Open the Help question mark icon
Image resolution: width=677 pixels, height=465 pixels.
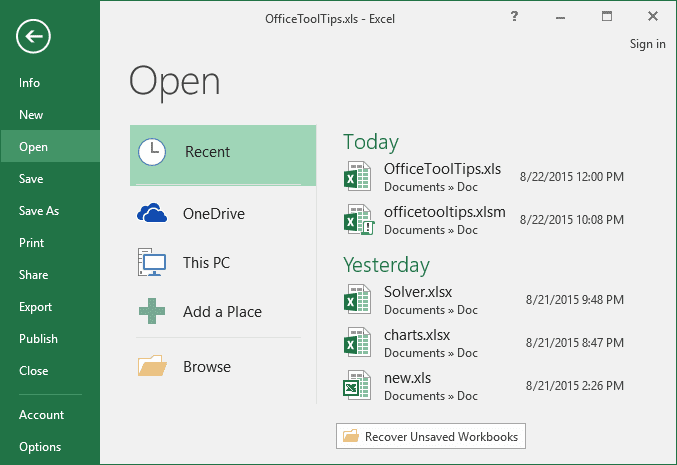click(x=514, y=16)
